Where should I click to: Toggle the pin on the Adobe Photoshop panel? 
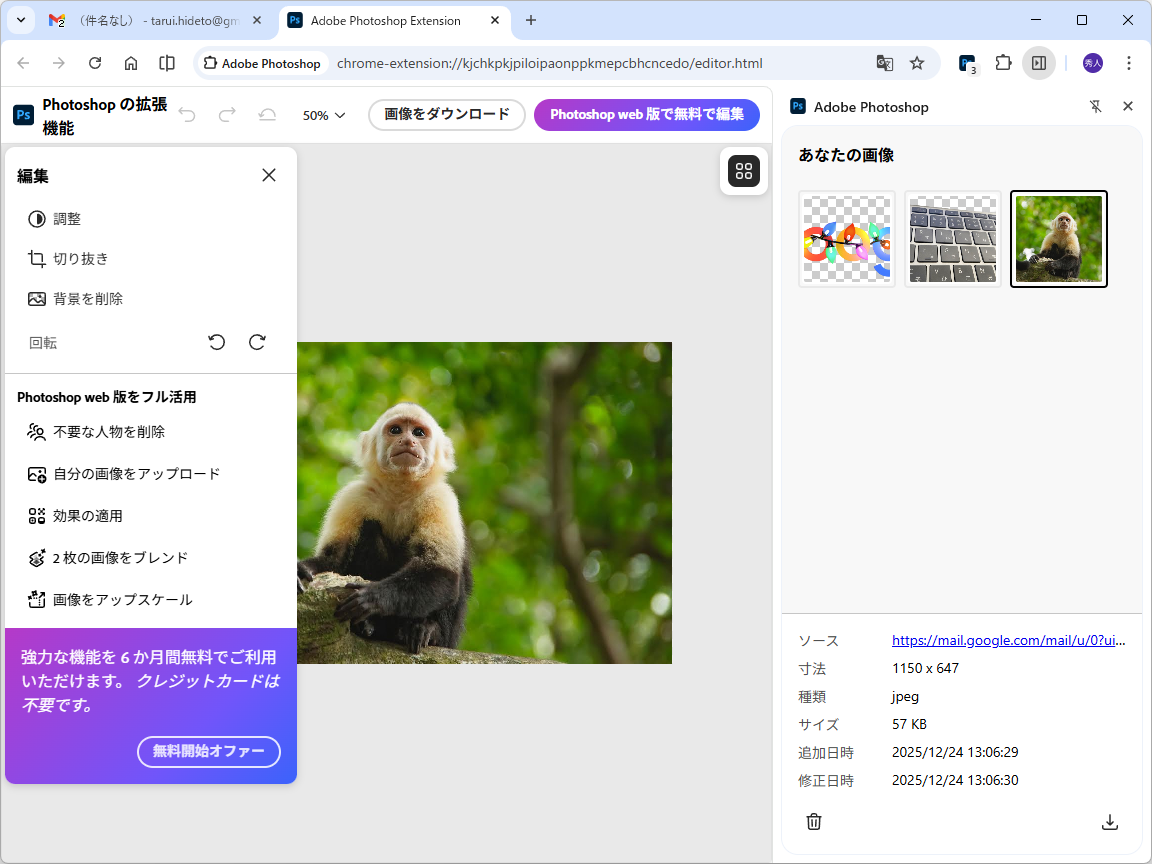pos(1096,106)
